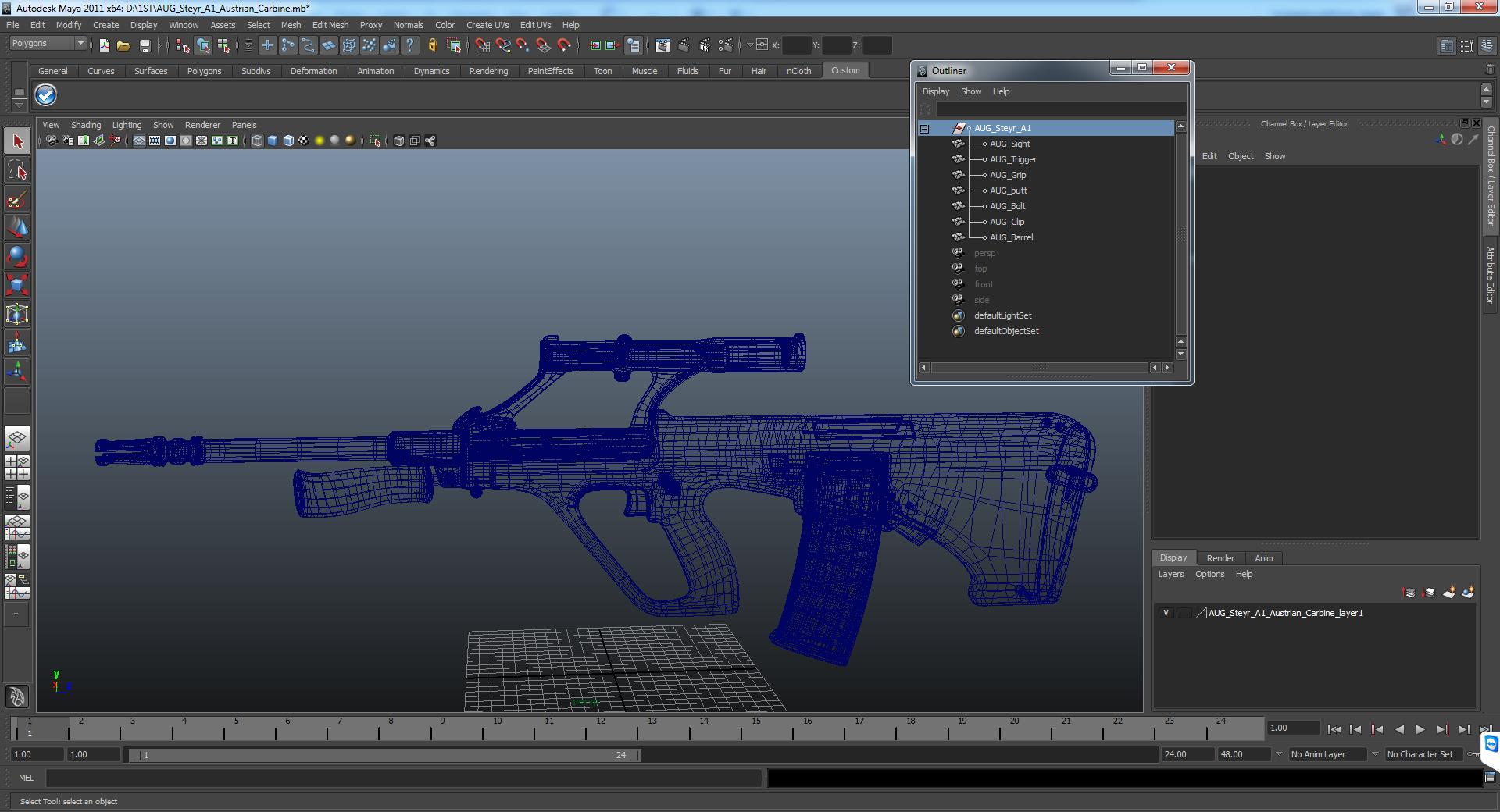Select the arrow Select tool in toolbox
The image size is (1500, 812).
click(17, 141)
